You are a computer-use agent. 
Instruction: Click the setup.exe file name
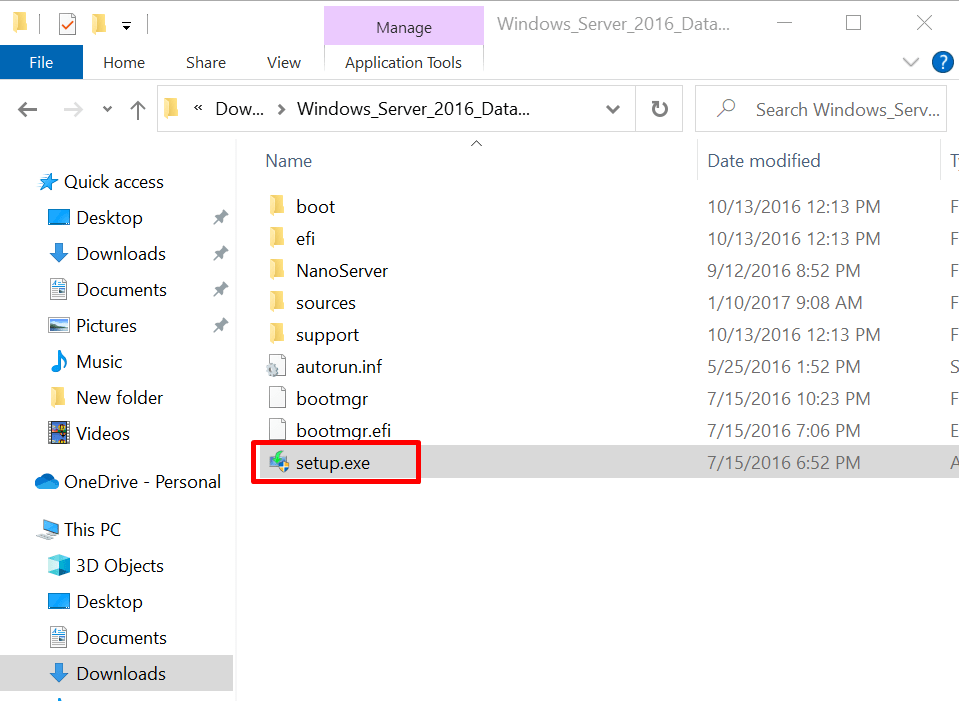(333, 463)
